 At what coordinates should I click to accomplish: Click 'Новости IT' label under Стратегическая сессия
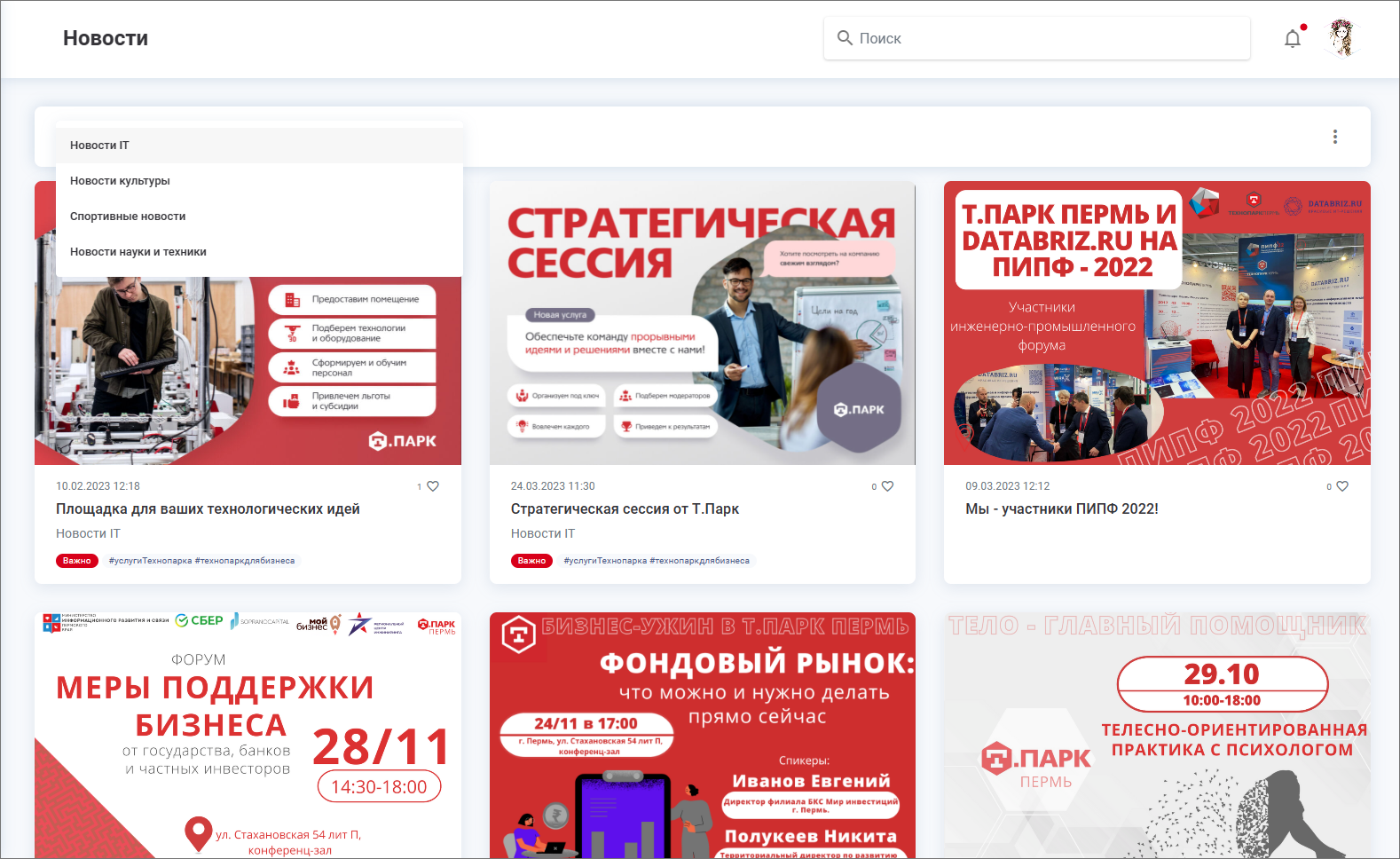542,533
